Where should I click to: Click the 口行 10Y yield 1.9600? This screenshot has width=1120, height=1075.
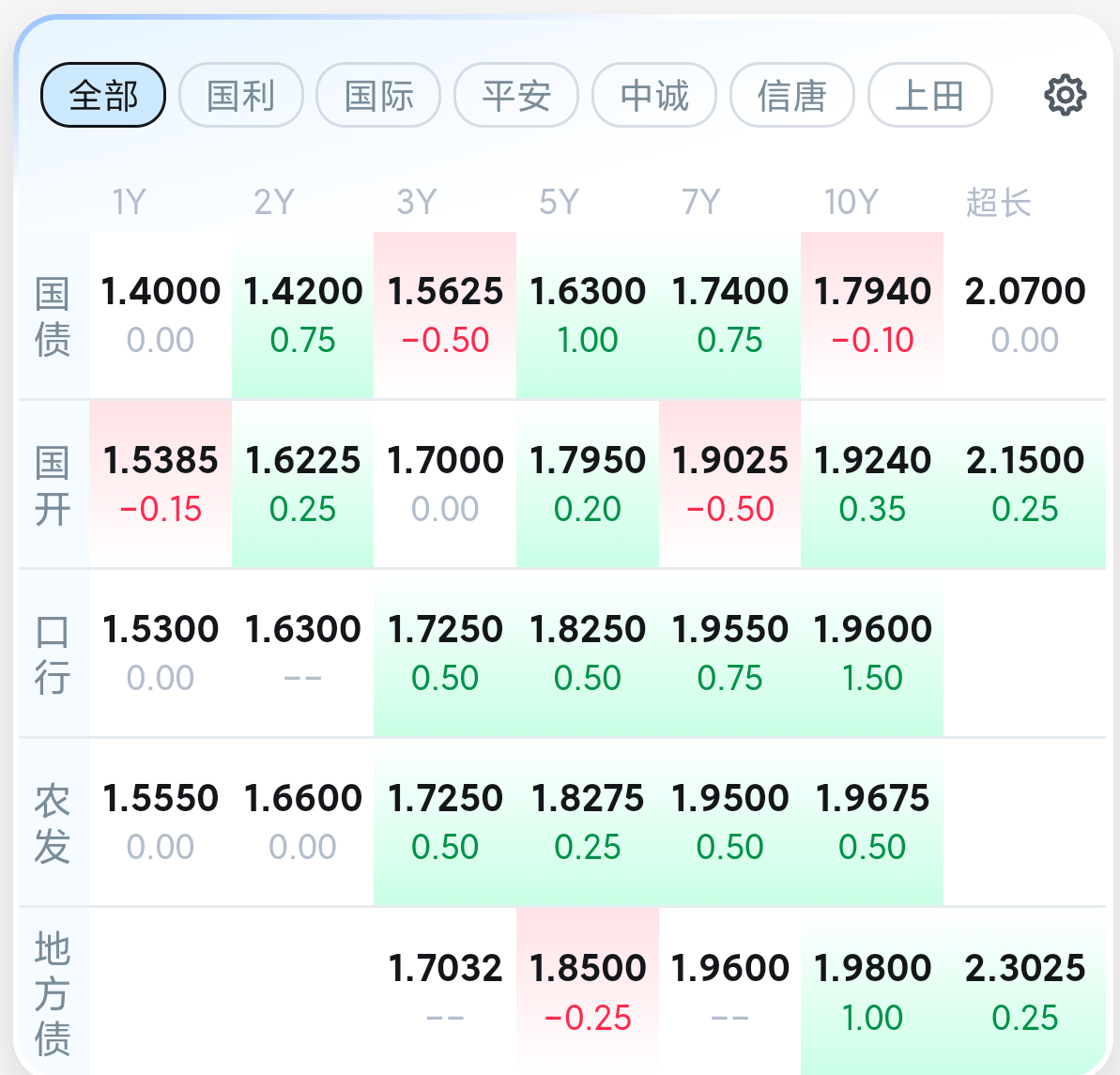click(x=872, y=653)
